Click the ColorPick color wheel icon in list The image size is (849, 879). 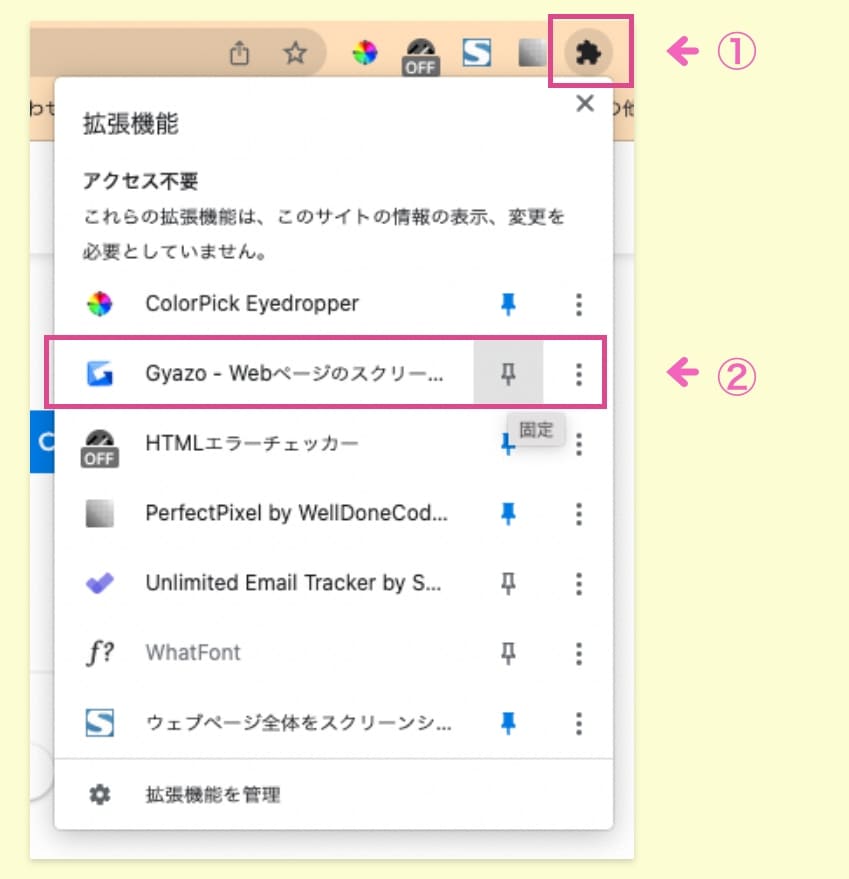pos(100,304)
